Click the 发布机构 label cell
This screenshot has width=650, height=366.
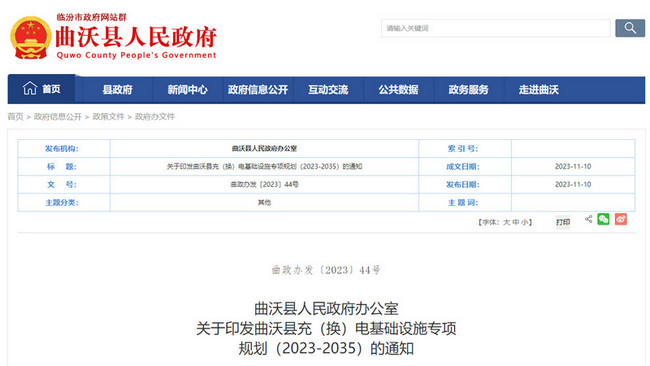(64, 148)
